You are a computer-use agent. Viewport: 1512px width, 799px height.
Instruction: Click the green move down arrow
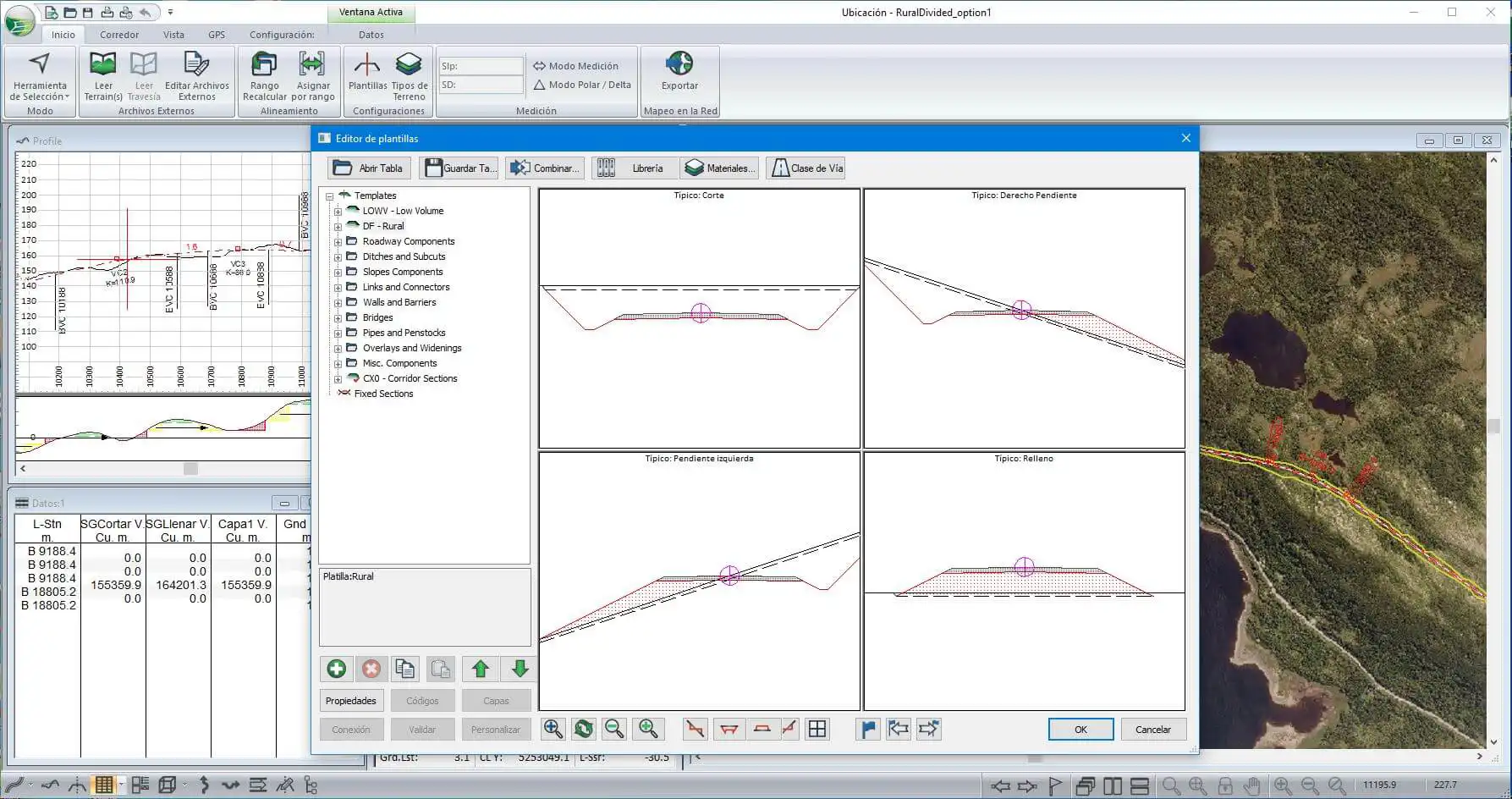(x=520, y=669)
